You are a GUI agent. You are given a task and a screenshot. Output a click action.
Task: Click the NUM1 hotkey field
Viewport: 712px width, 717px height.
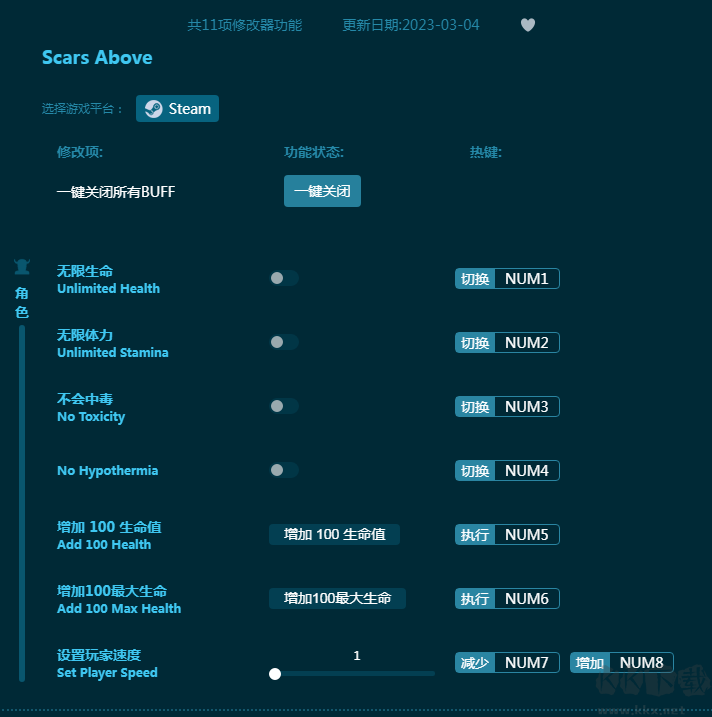click(x=526, y=279)
